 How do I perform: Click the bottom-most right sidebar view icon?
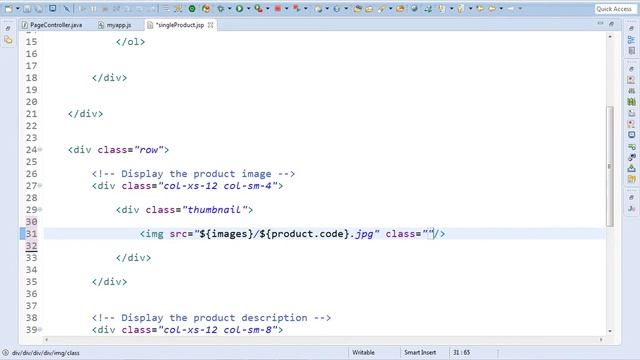[x=631, y=209]
